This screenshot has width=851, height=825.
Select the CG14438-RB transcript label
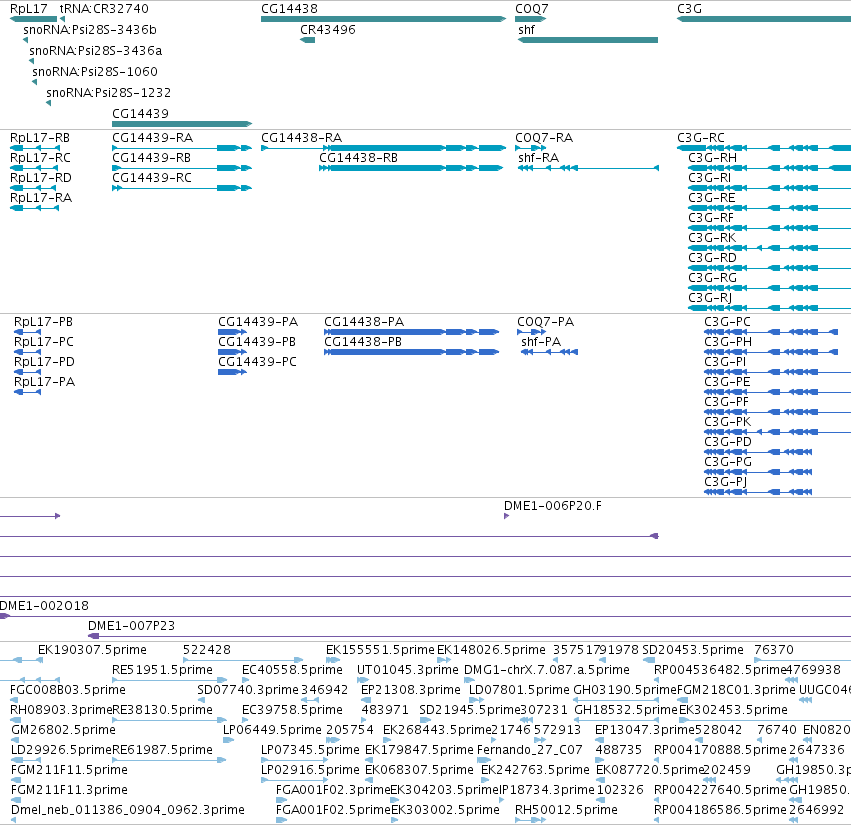point(358,158)
